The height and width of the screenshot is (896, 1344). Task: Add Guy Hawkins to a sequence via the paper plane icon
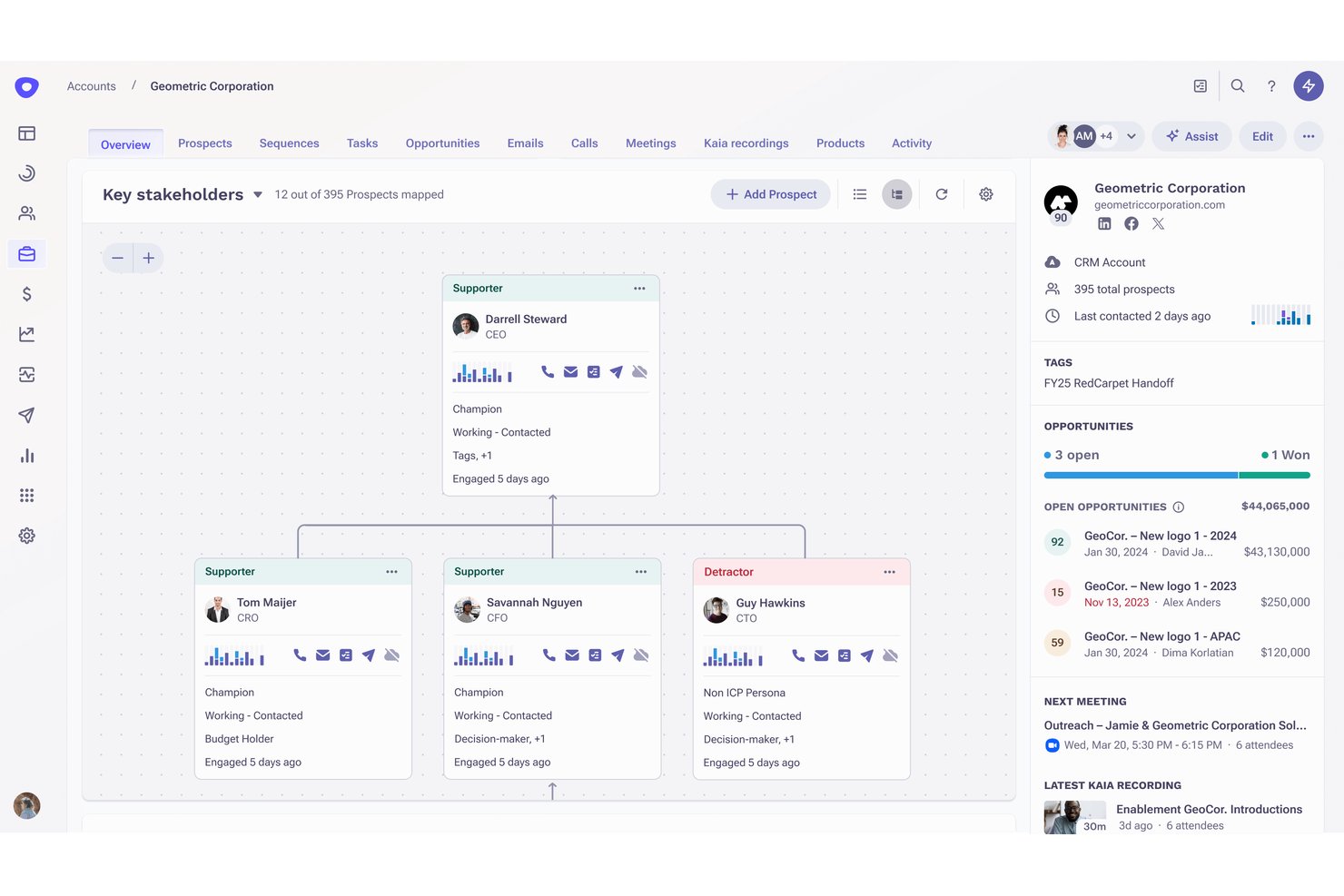click(x=867, y=655)
